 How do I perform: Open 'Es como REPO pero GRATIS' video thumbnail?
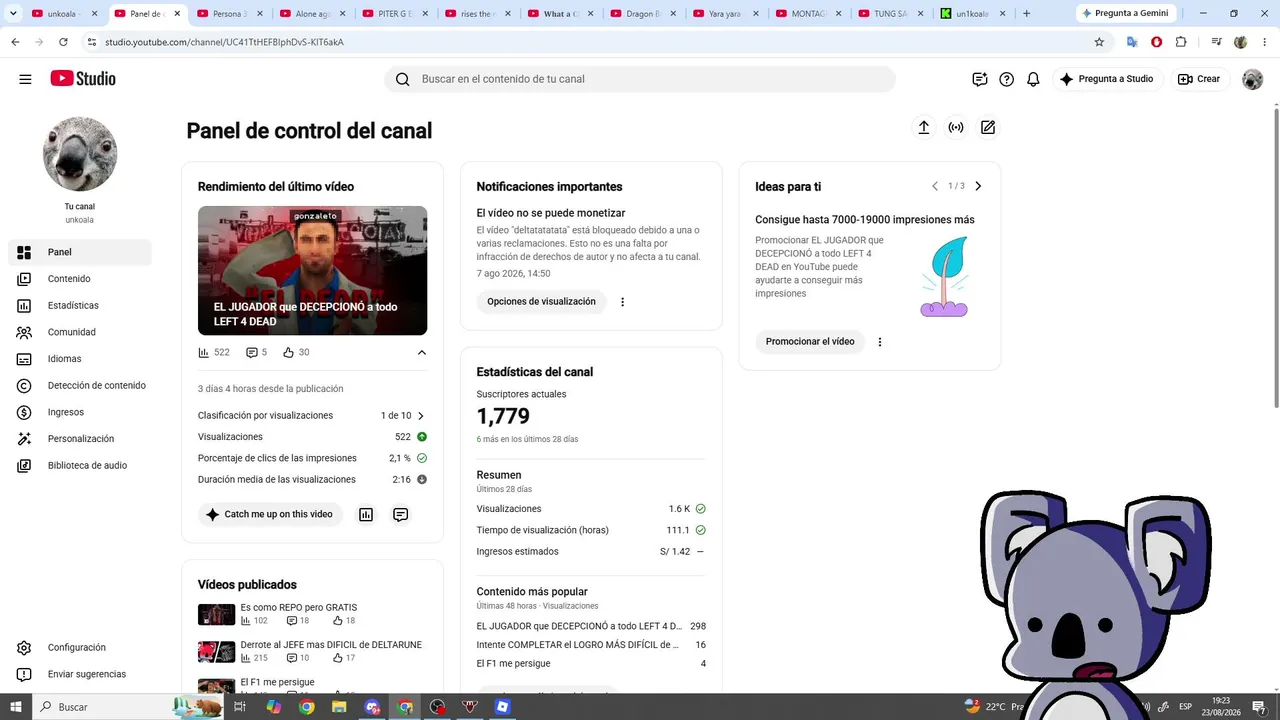[216, 614]
